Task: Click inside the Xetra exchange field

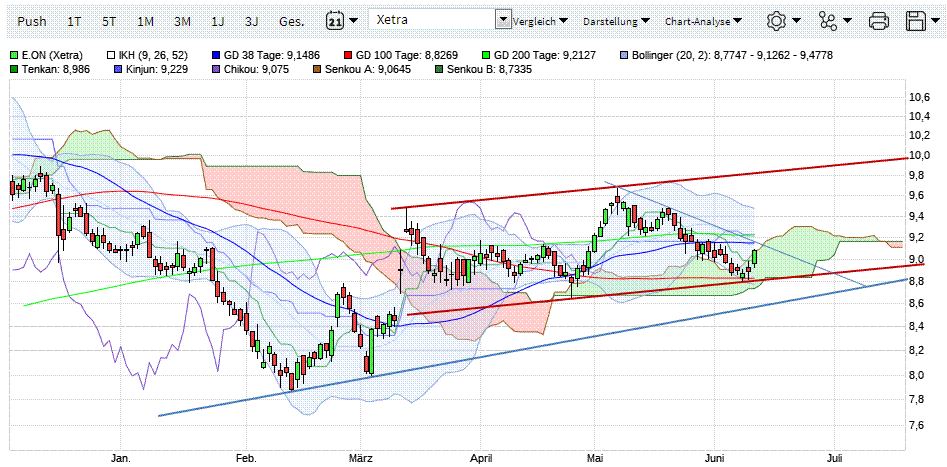Action: click(431, 20)
